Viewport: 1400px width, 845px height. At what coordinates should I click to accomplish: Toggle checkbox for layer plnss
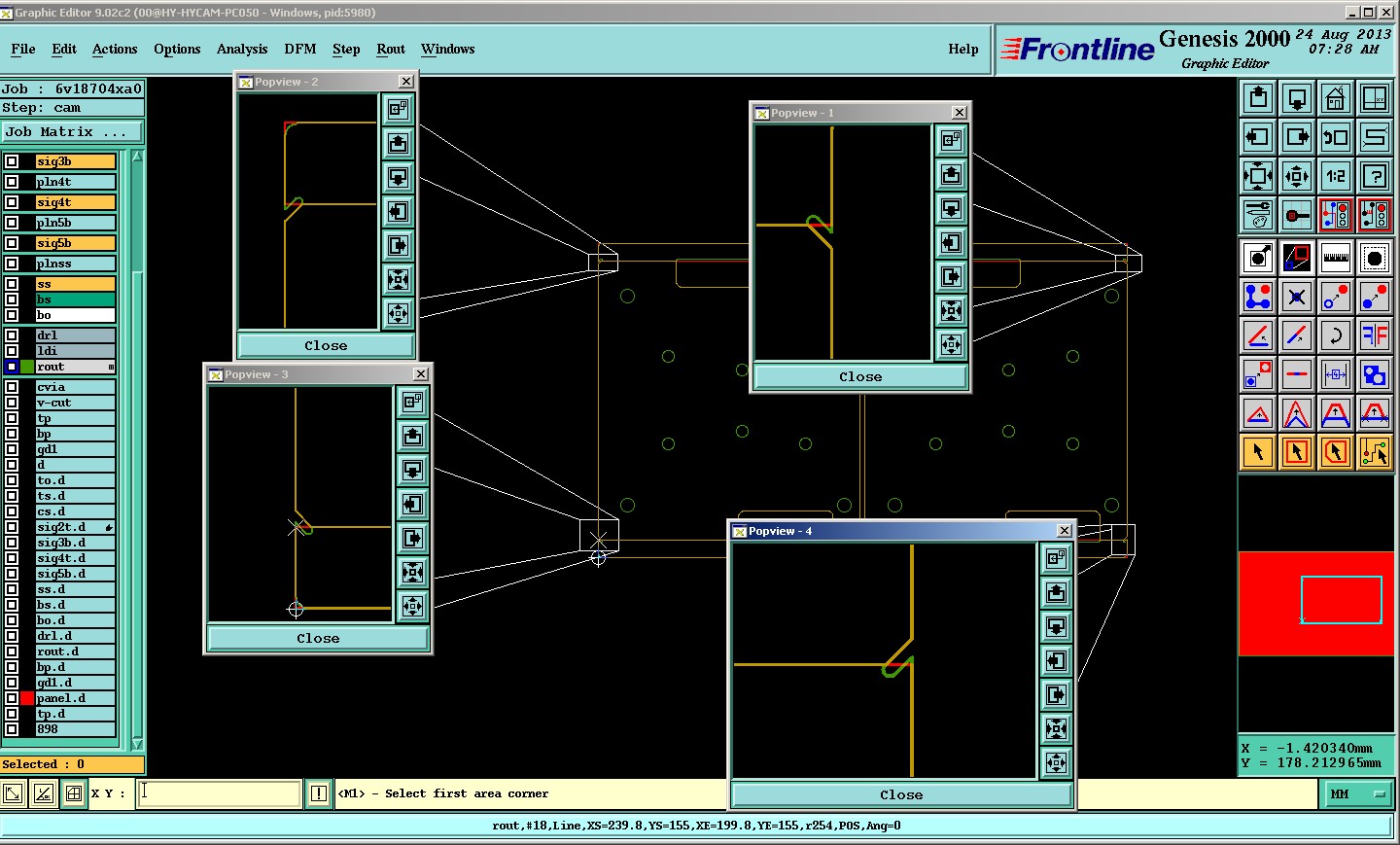tap(12, 264)
